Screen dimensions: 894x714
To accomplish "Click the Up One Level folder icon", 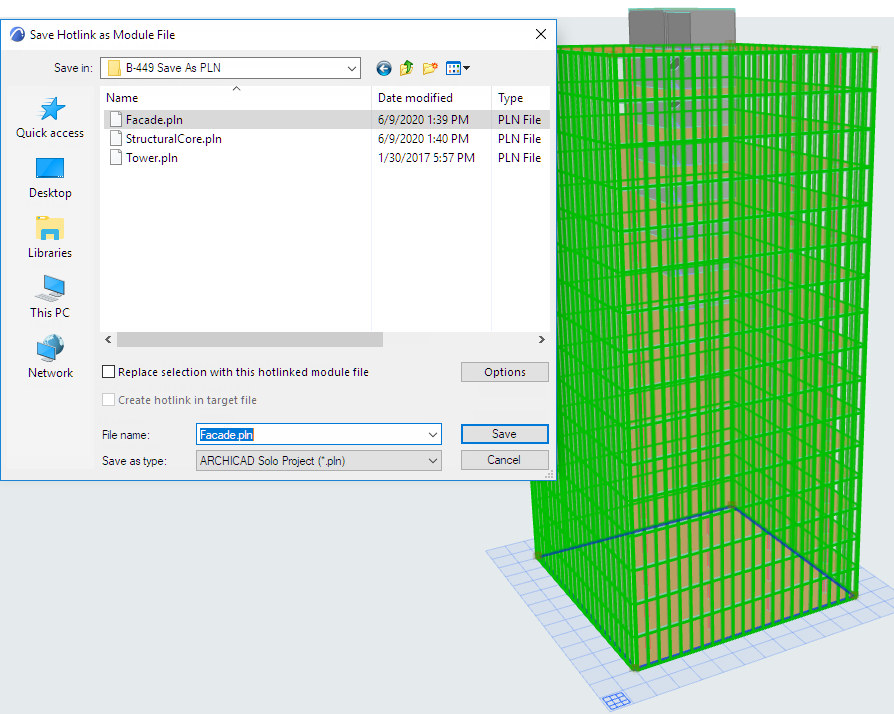I will click(407, 68).
